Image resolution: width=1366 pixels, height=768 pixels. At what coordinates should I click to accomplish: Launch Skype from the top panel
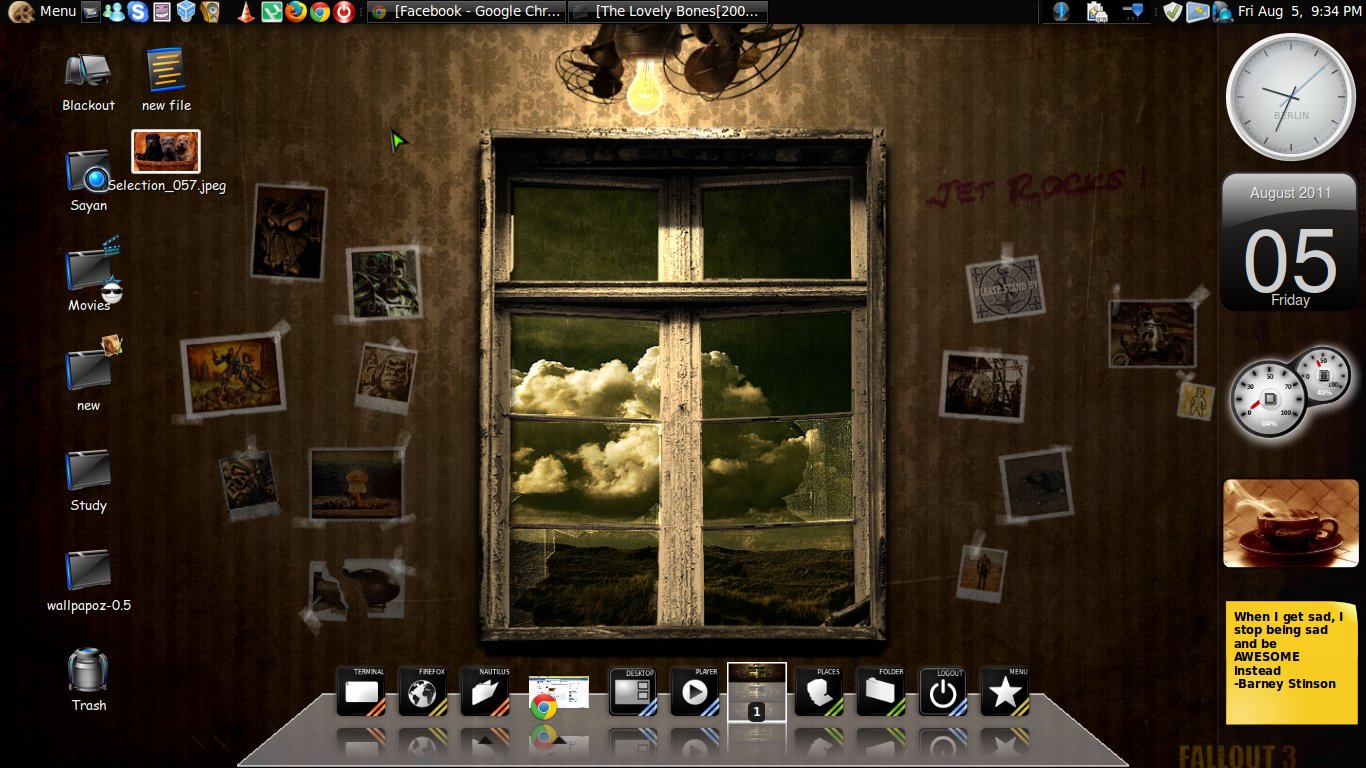pyautogui.click(x=138, y=12)
